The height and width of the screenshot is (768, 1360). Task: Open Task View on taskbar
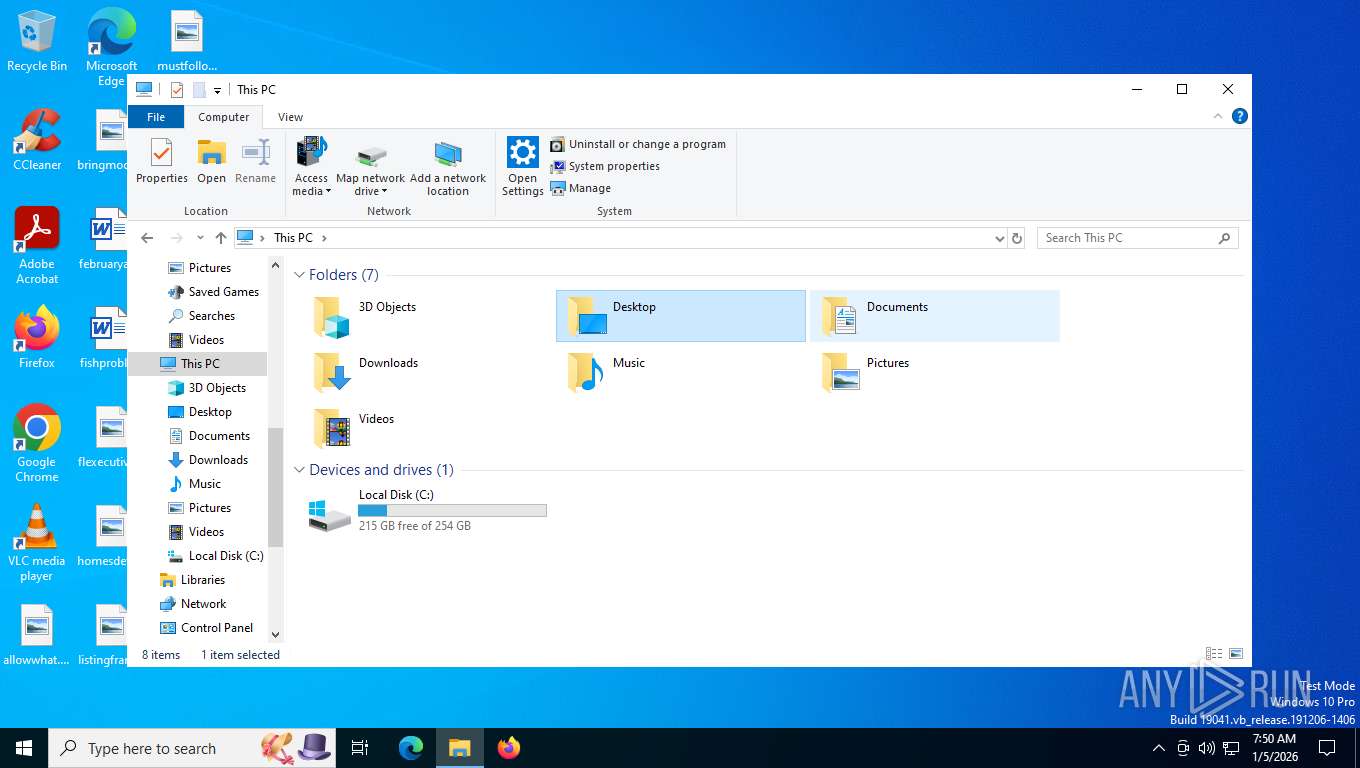tap(360, 748)
